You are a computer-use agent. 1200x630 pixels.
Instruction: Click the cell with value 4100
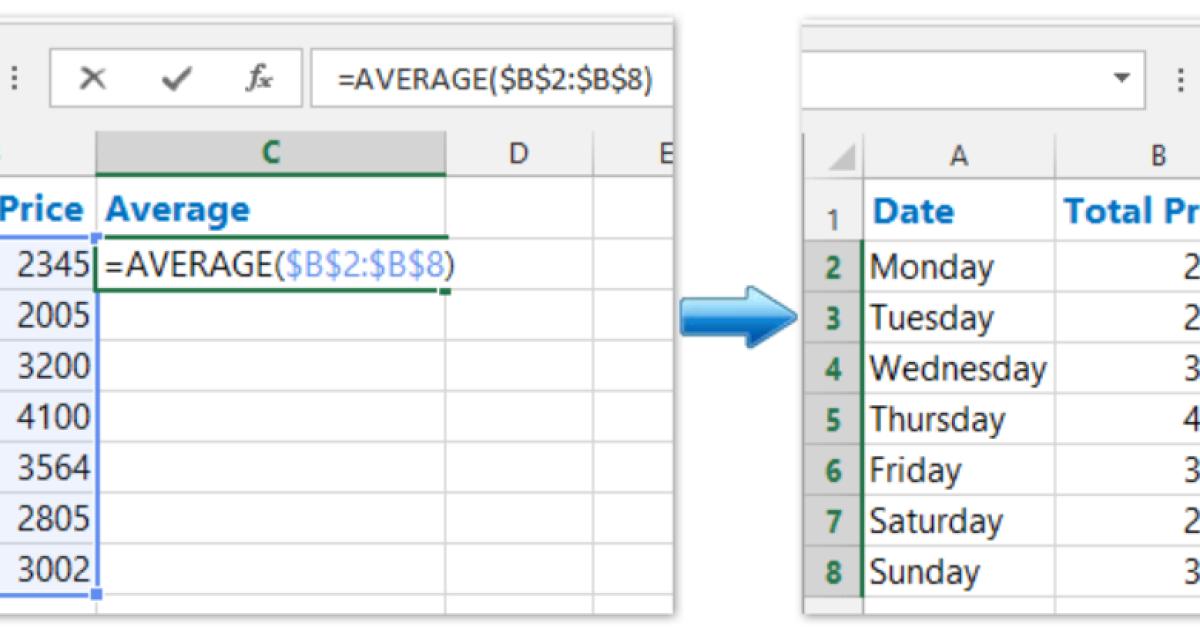point(50,416)
